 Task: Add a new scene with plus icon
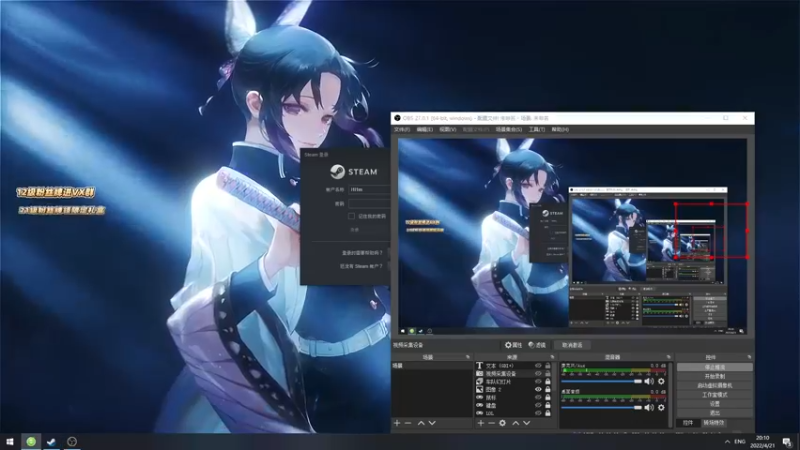tap(397, 423)
